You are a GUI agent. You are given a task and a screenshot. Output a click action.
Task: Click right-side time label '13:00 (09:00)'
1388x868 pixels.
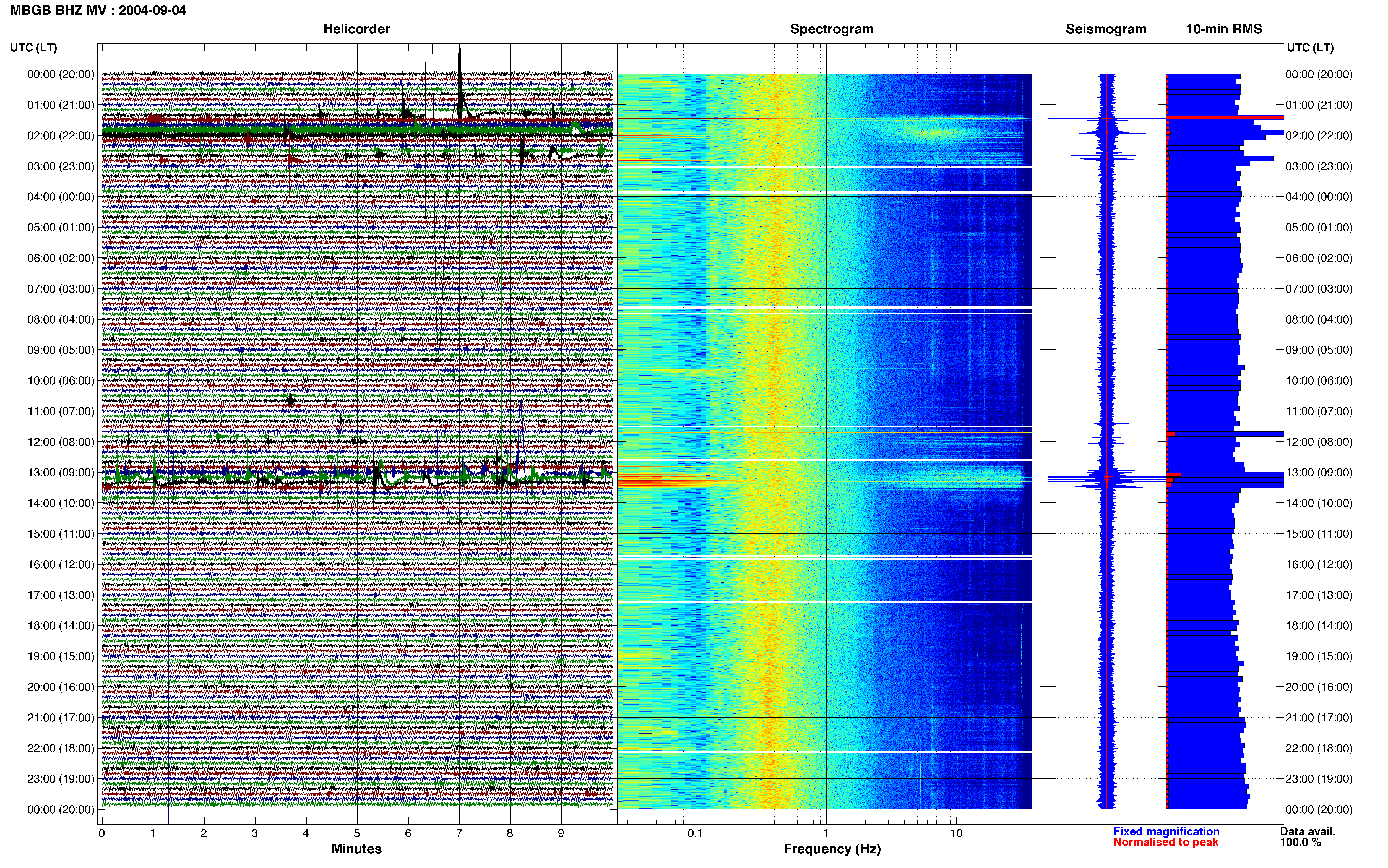(x=1319, y=473)
